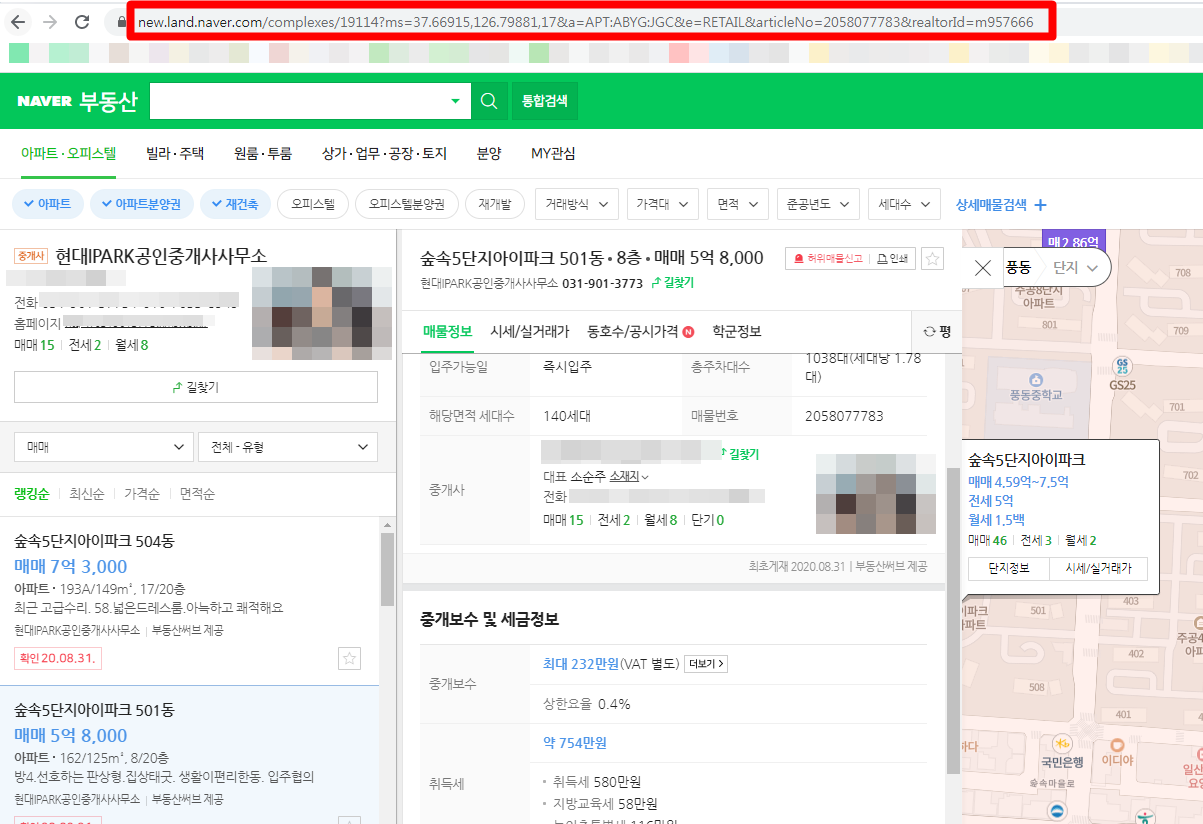Uncheck the 아파트분양권 filter chip
This screenshot has width=1203, height=824.
pyautogui.click(x=142, y=204)
